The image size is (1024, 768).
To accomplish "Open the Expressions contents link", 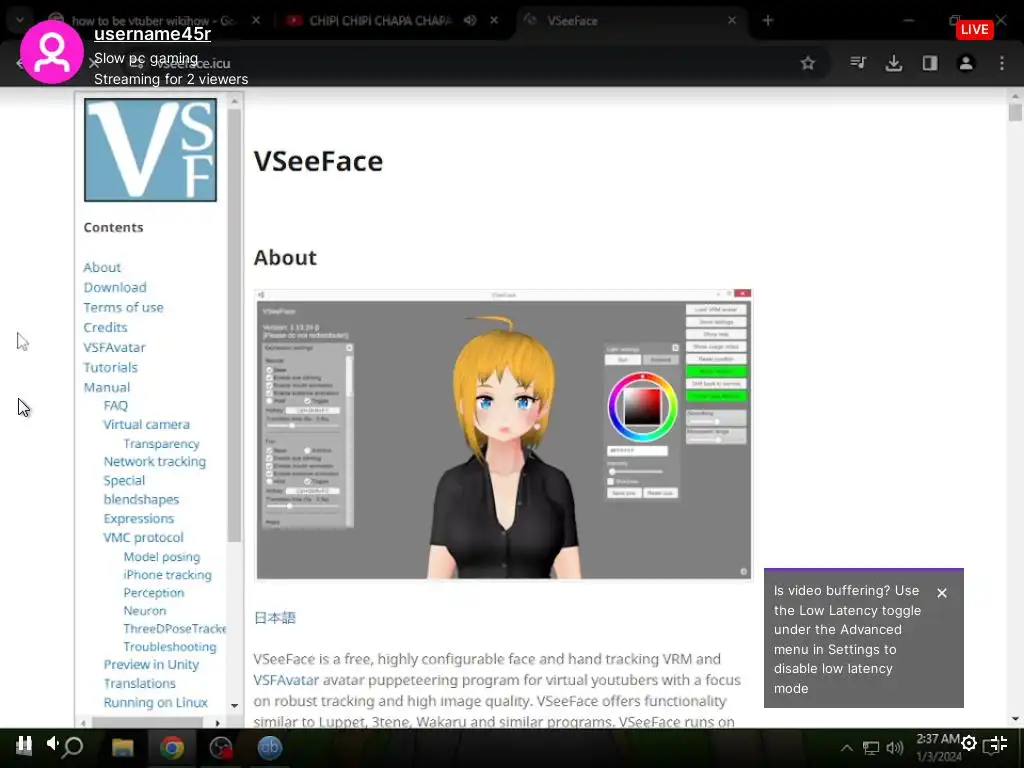I will (x=138, y=519).
